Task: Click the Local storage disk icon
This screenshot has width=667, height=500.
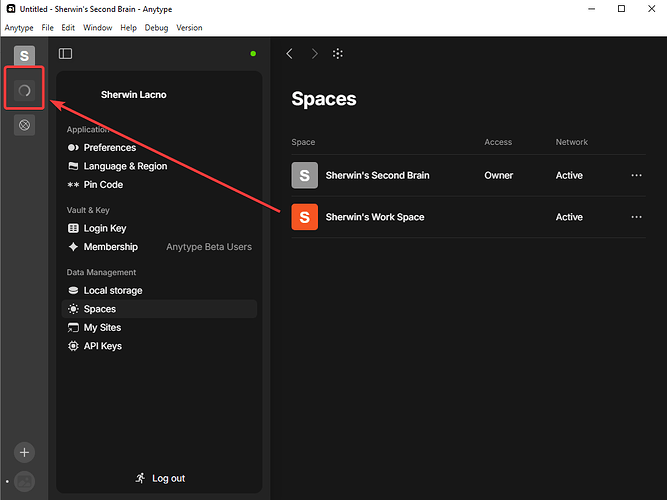Action: pos(73,291)
